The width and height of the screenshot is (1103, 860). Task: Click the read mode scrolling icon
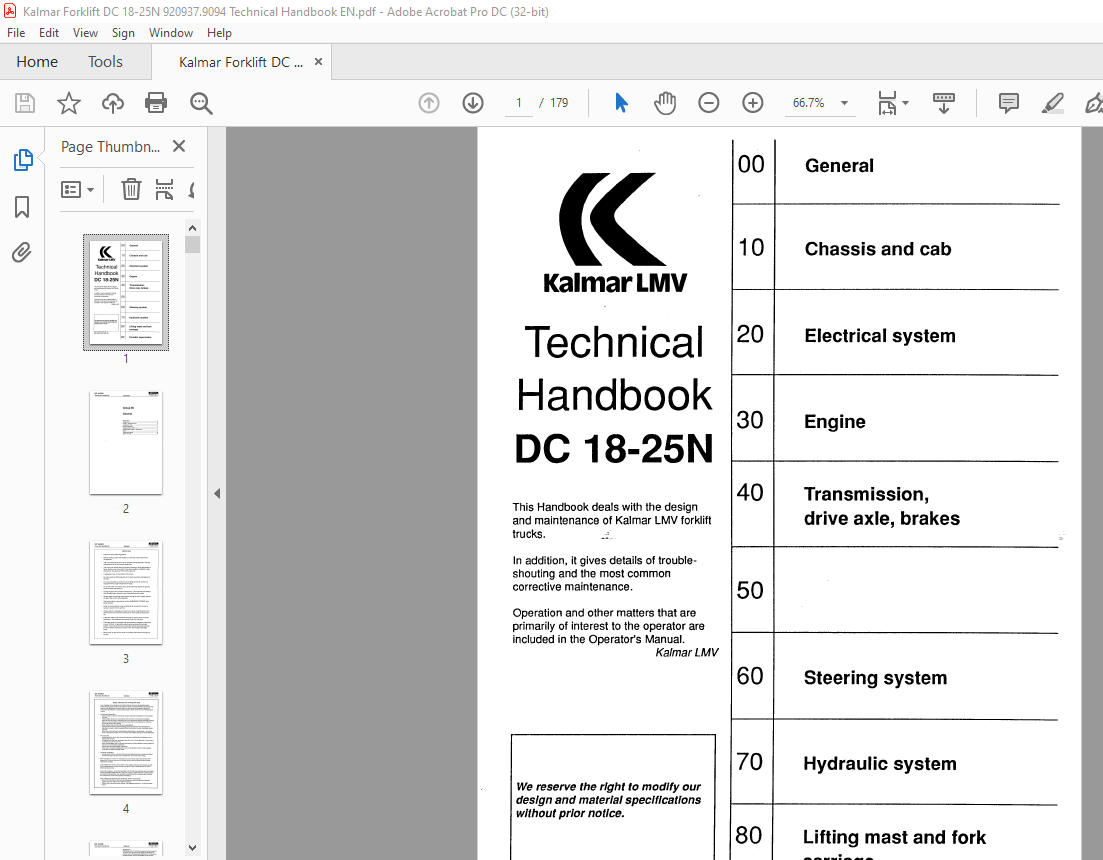tap(943, 103)
